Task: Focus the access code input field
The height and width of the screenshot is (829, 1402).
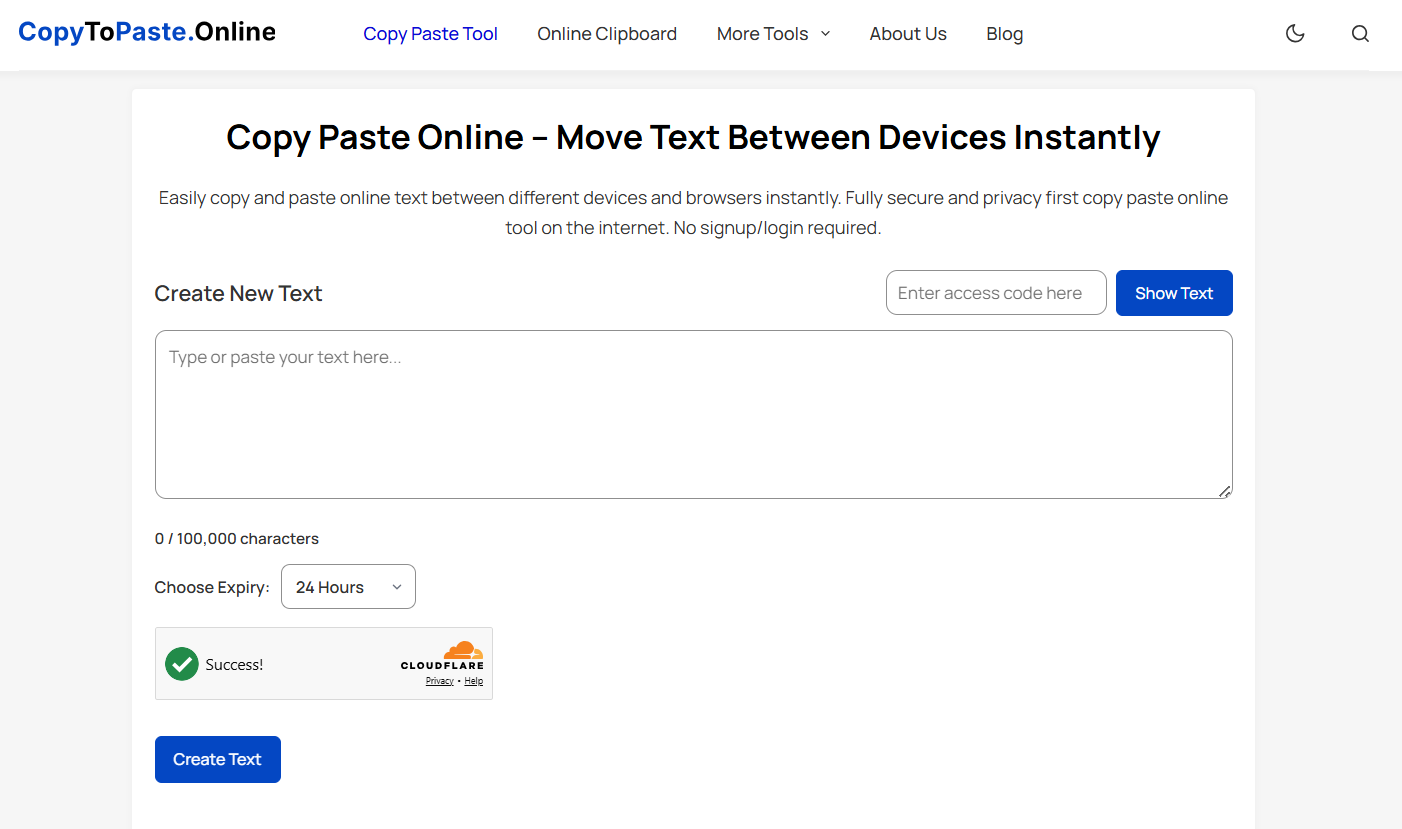Action: point(996,293)
